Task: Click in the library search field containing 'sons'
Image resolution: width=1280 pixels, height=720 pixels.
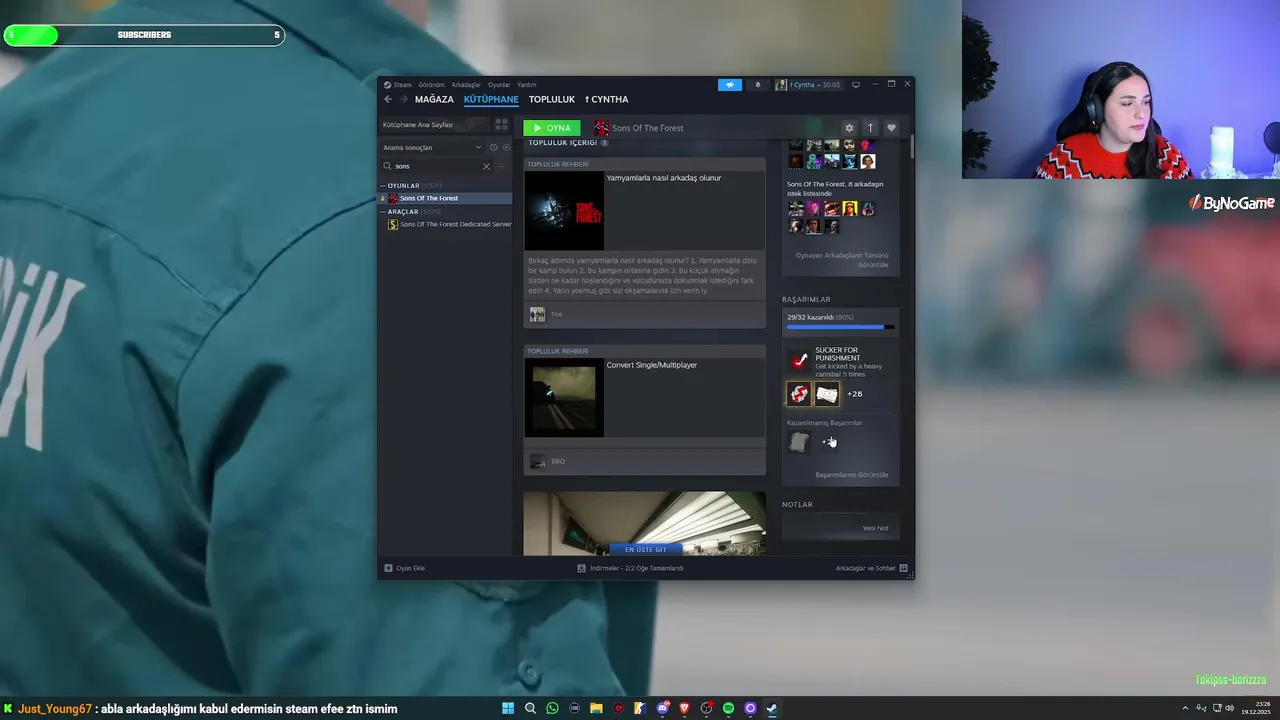Action: 437,166
